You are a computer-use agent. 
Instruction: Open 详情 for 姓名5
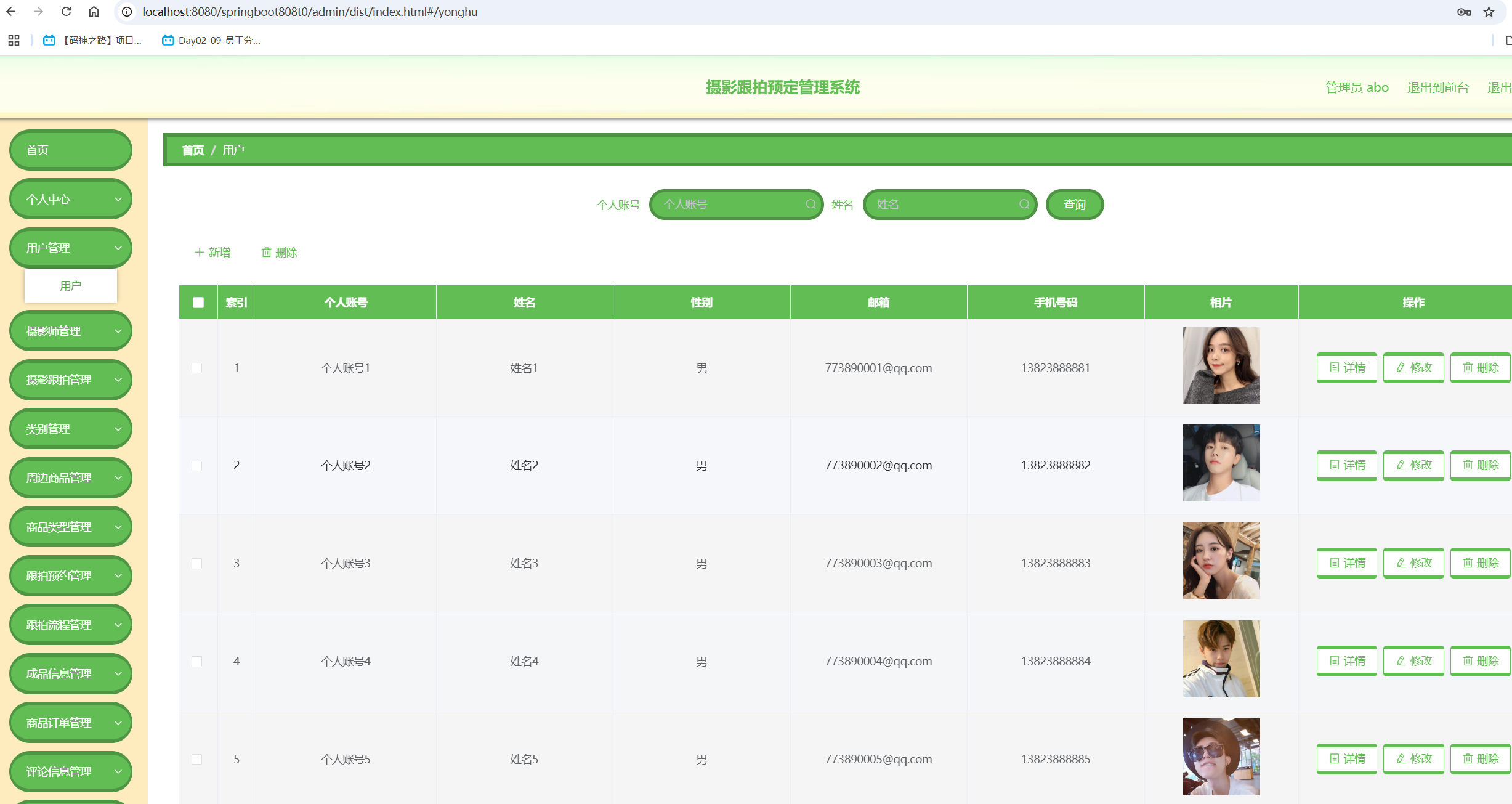[x=1347, y=759]
